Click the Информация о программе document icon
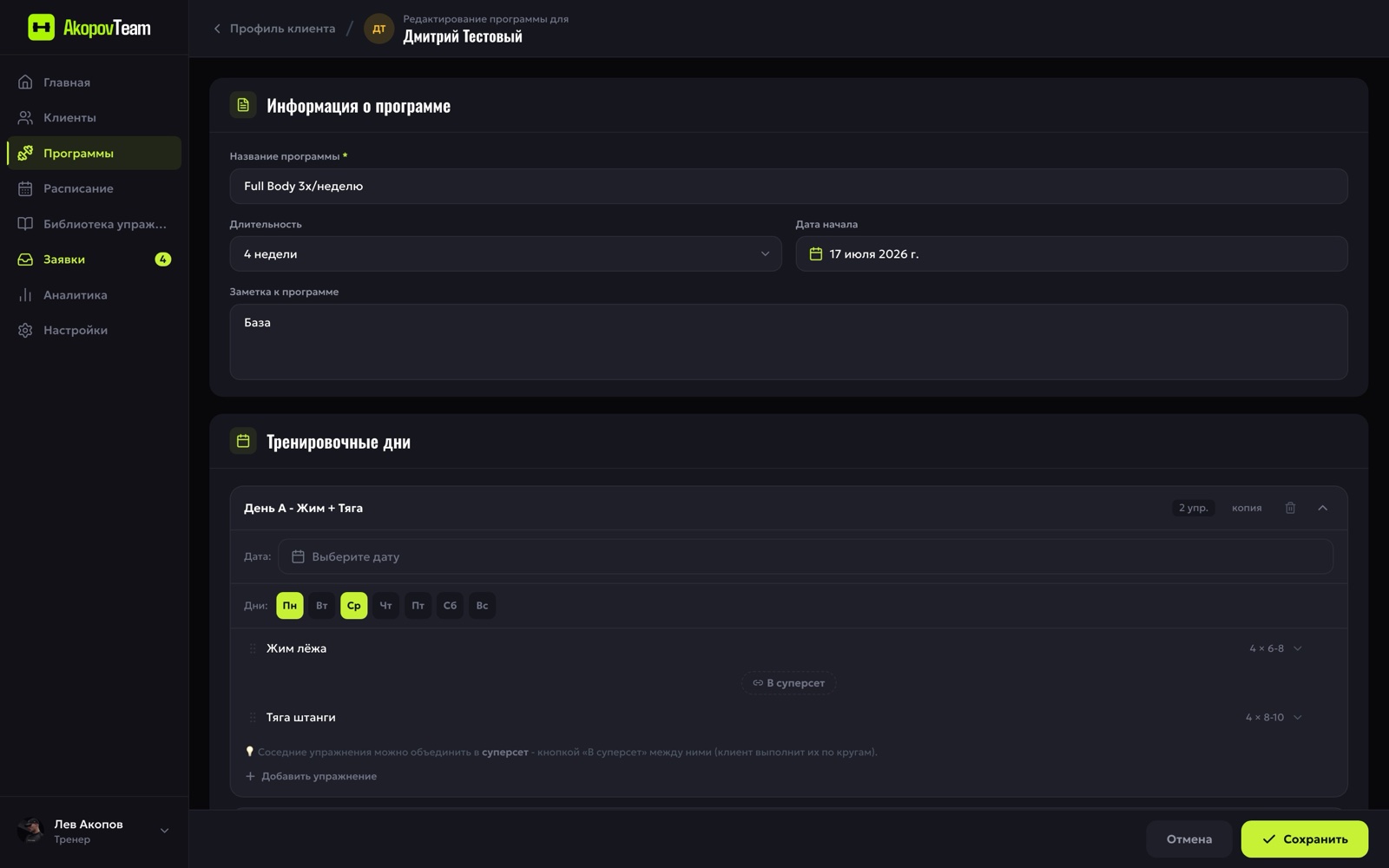Image resolution: width=1389 pixels, height=868 pixels. click(243, 105)
